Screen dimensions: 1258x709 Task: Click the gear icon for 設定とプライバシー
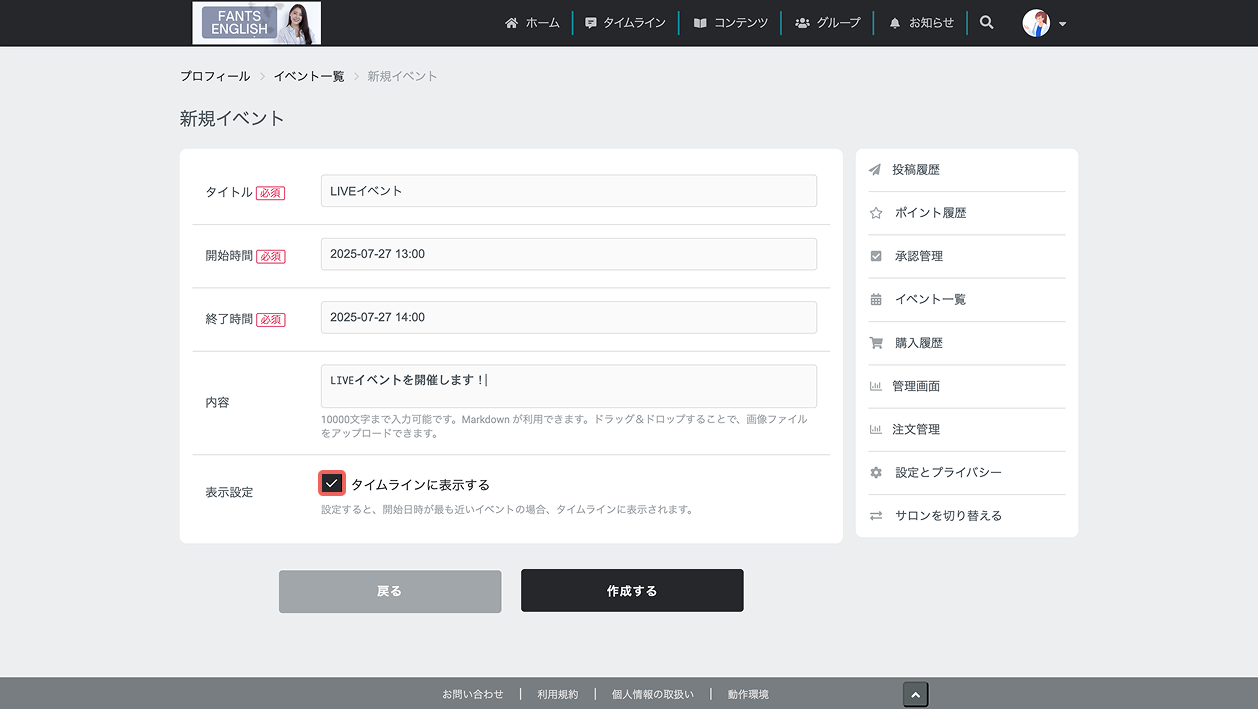tap(876, 472)
